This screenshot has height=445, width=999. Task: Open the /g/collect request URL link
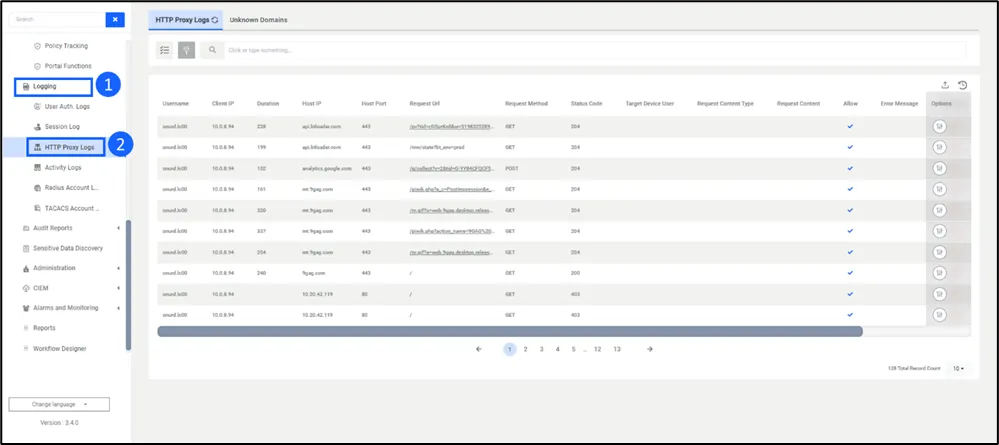452,168
